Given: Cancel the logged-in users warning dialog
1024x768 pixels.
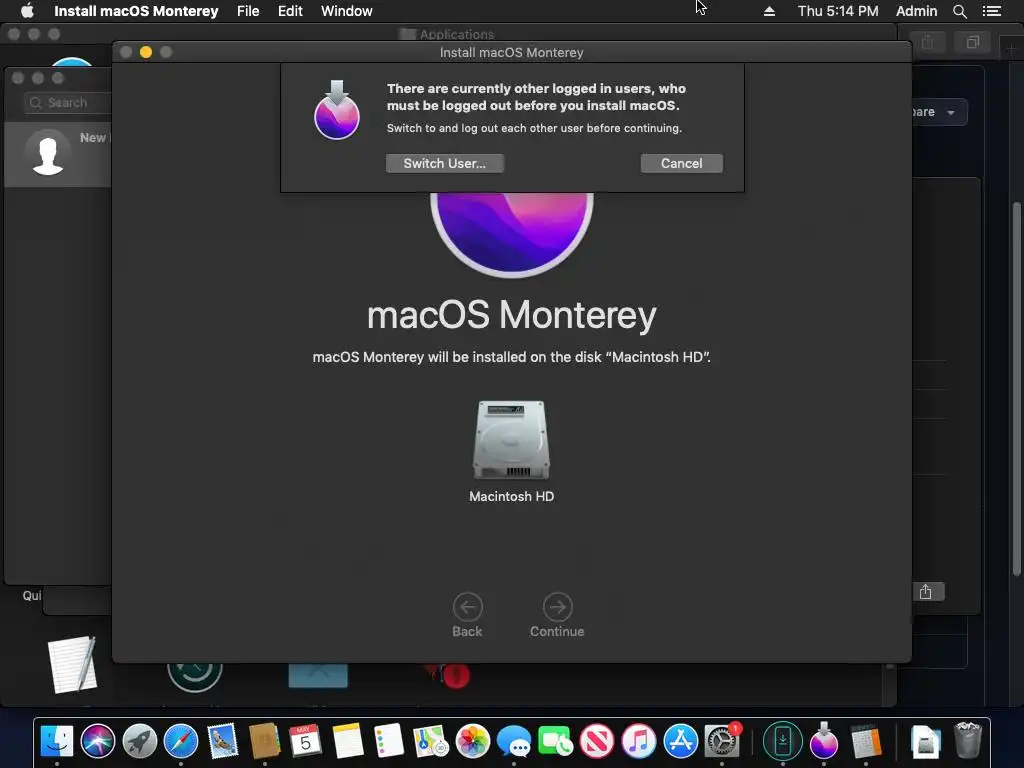Looking at the screenshot, I should tap(681, 163).
